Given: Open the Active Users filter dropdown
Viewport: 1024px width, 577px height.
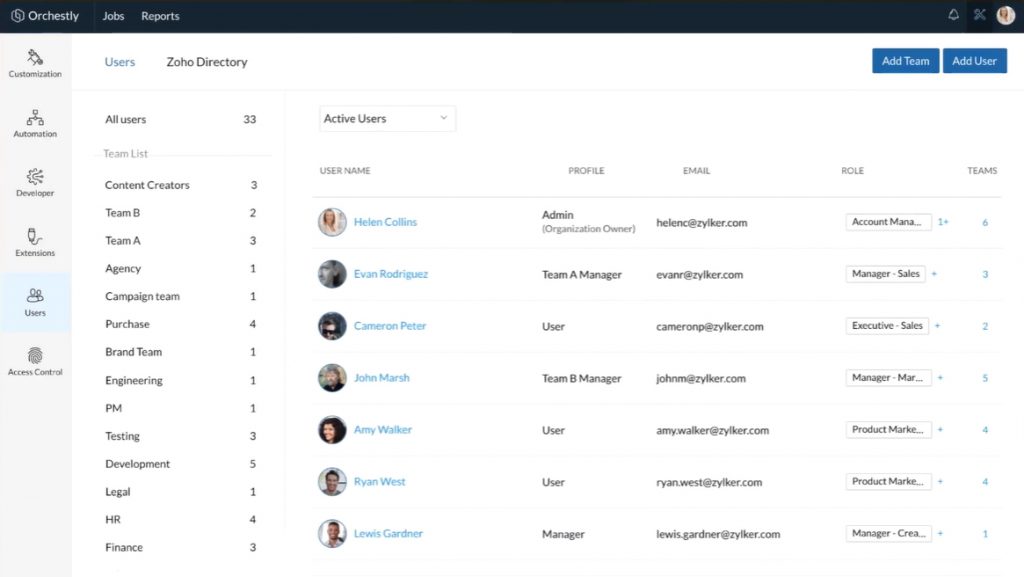Looking at the screenshot, I should tap(386, 118).
